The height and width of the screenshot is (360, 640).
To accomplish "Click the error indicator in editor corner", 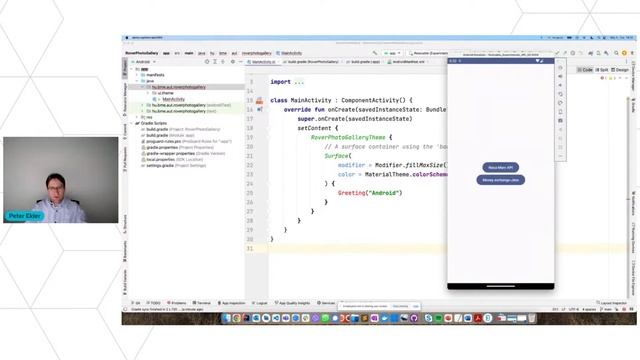I will [x=602, y=78].
